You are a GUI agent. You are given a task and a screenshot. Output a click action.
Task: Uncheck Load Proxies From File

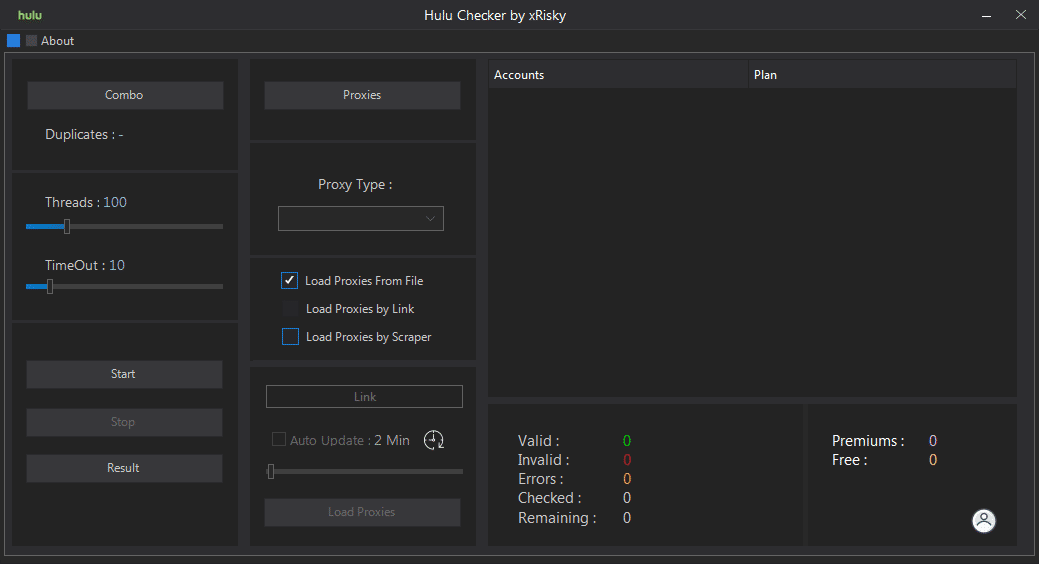tap(290, 280)
